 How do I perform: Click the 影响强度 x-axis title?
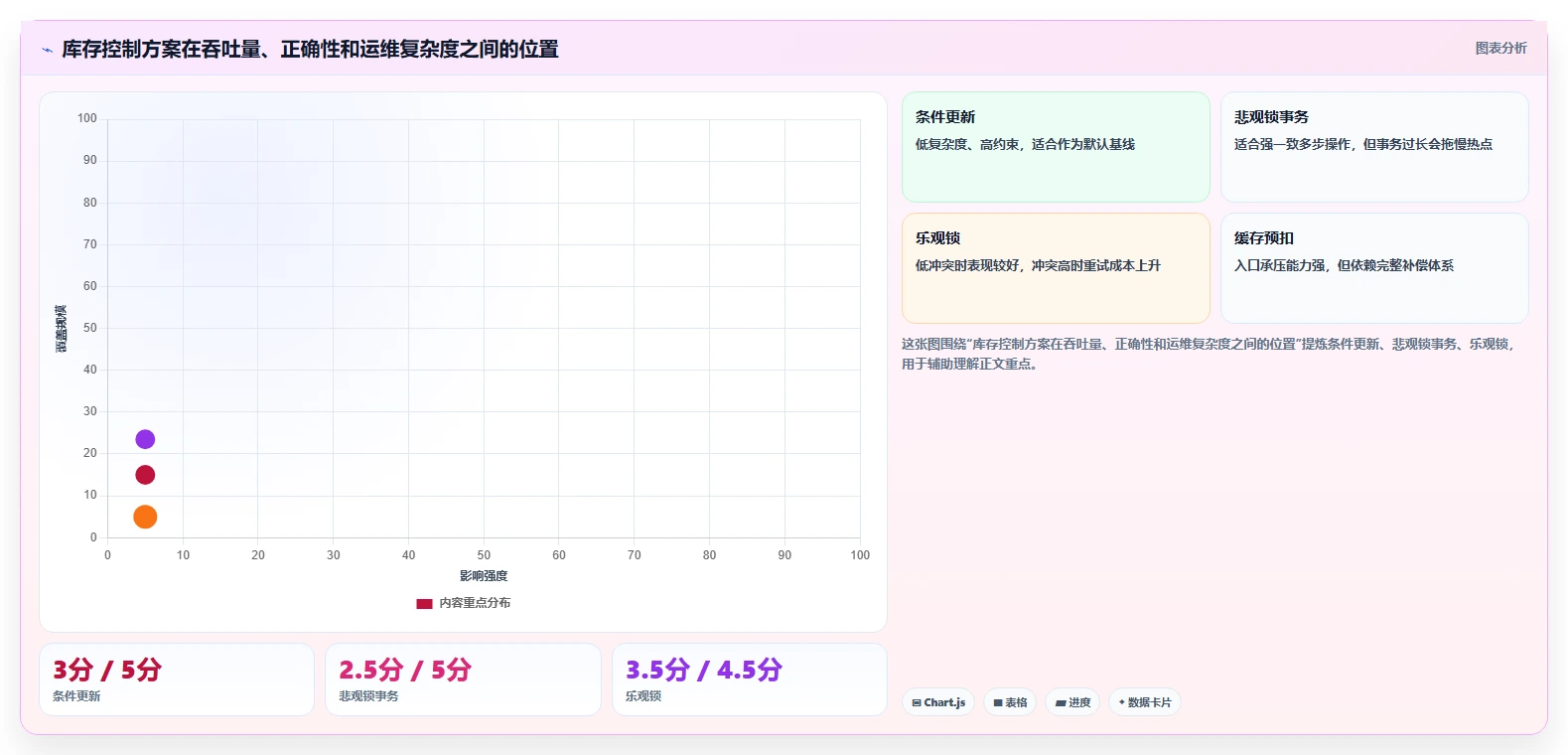click(484, 576)
